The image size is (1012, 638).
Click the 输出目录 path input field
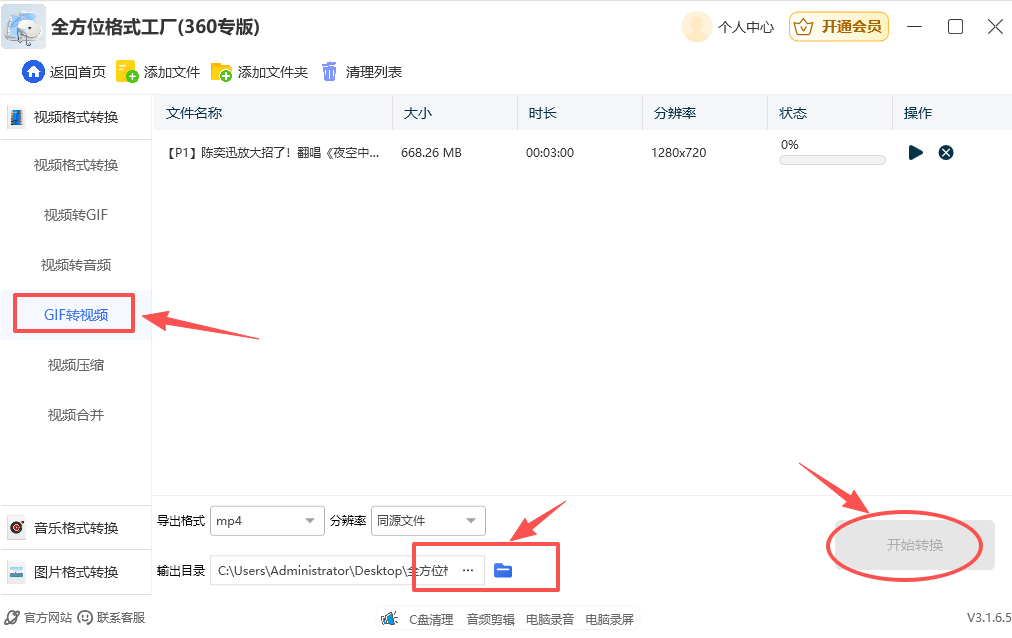coord(330,570)
